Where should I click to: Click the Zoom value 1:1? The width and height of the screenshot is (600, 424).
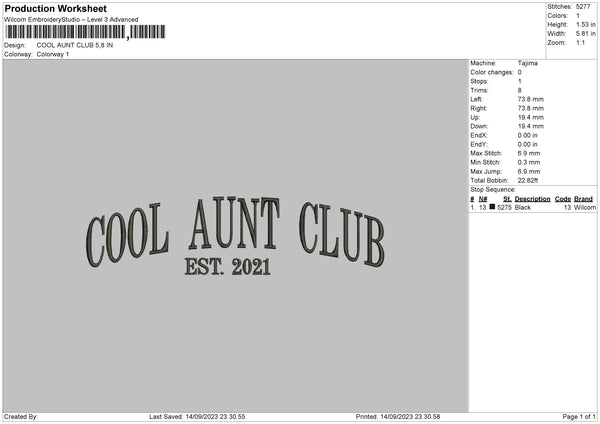(x=580, y=43)
